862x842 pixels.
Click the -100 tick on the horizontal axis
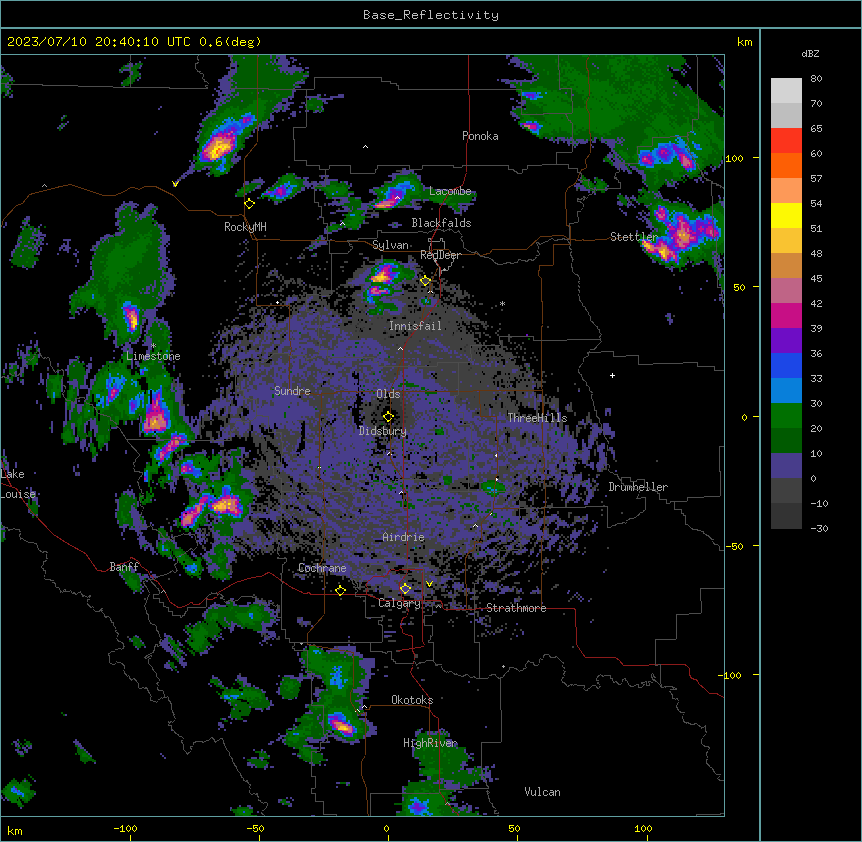pyautogui.click(x=125, y=828)
